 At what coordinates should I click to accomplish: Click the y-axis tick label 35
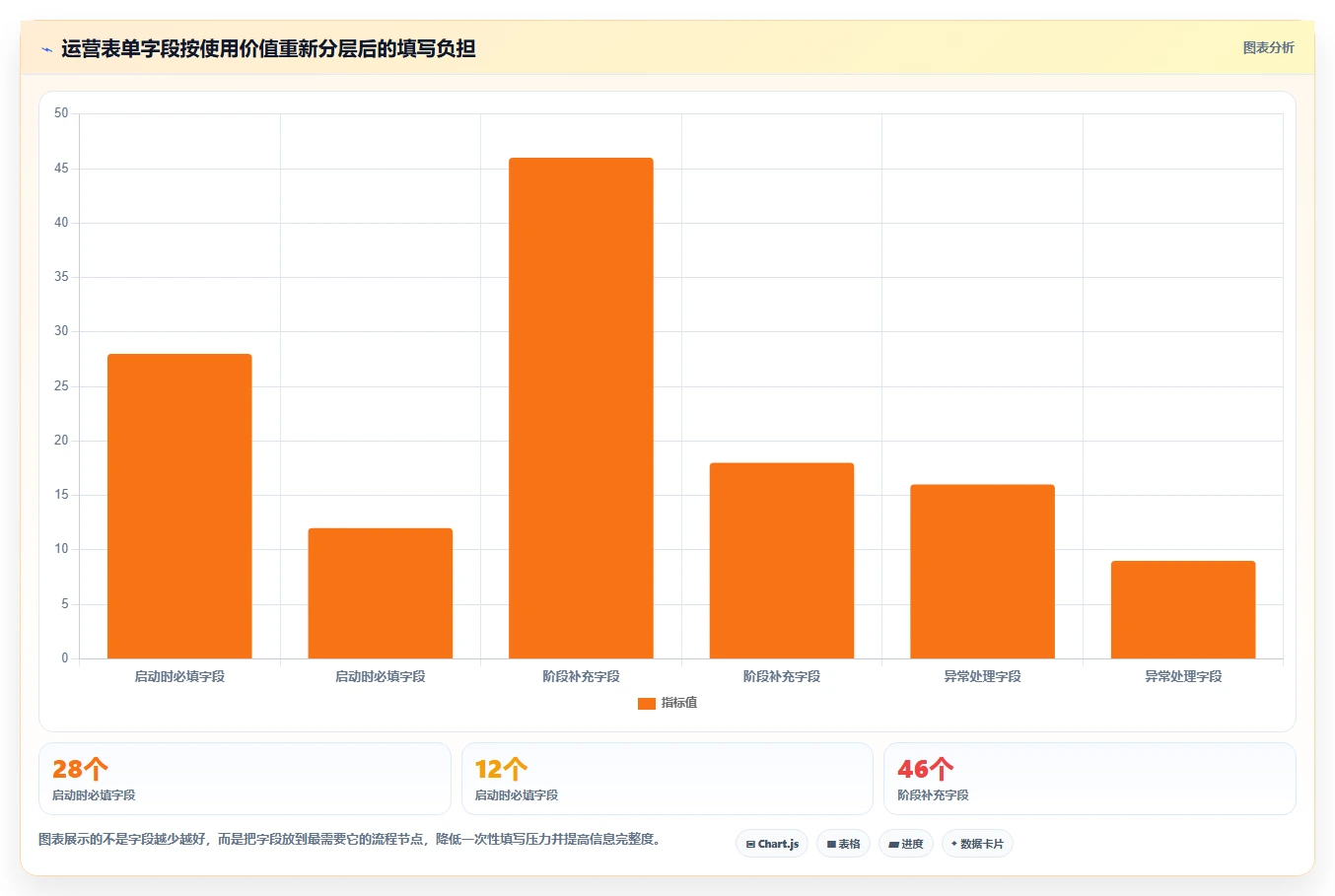pos(61,277)
